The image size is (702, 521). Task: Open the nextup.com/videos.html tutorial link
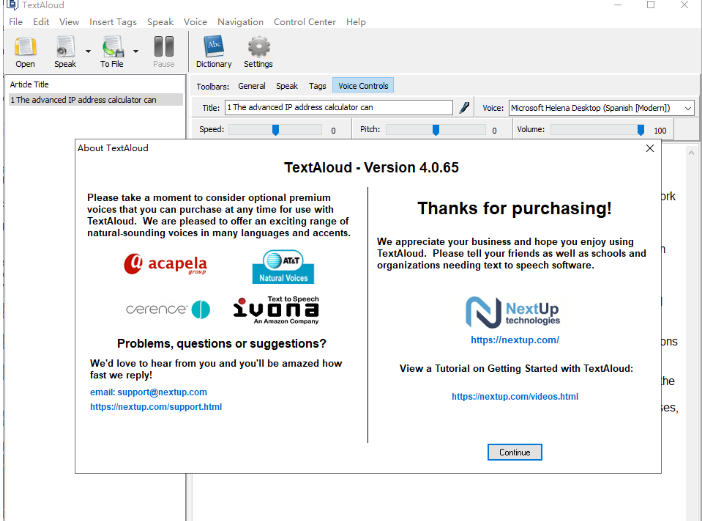[x=514, y=397]
